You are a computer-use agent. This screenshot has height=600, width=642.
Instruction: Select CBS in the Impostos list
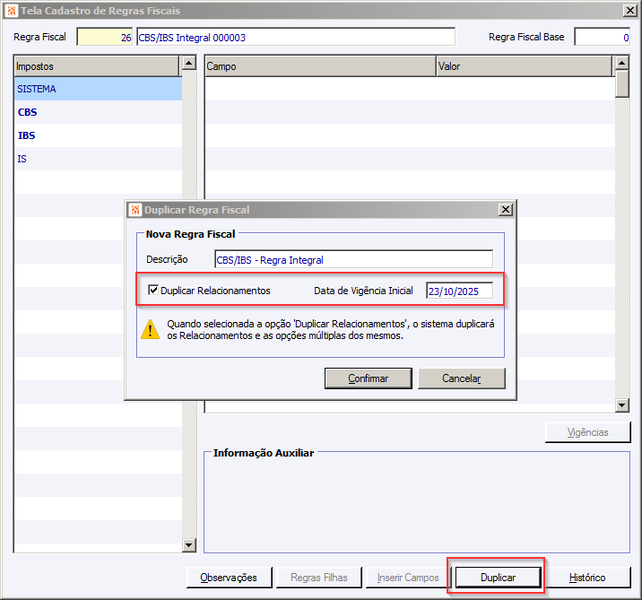(98, 112)
